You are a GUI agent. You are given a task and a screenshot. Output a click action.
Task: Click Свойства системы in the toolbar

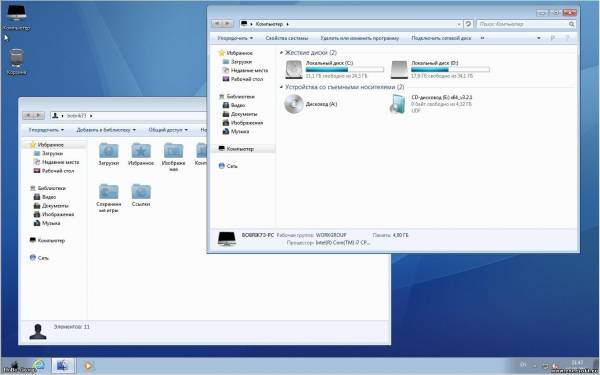point(287,38)
